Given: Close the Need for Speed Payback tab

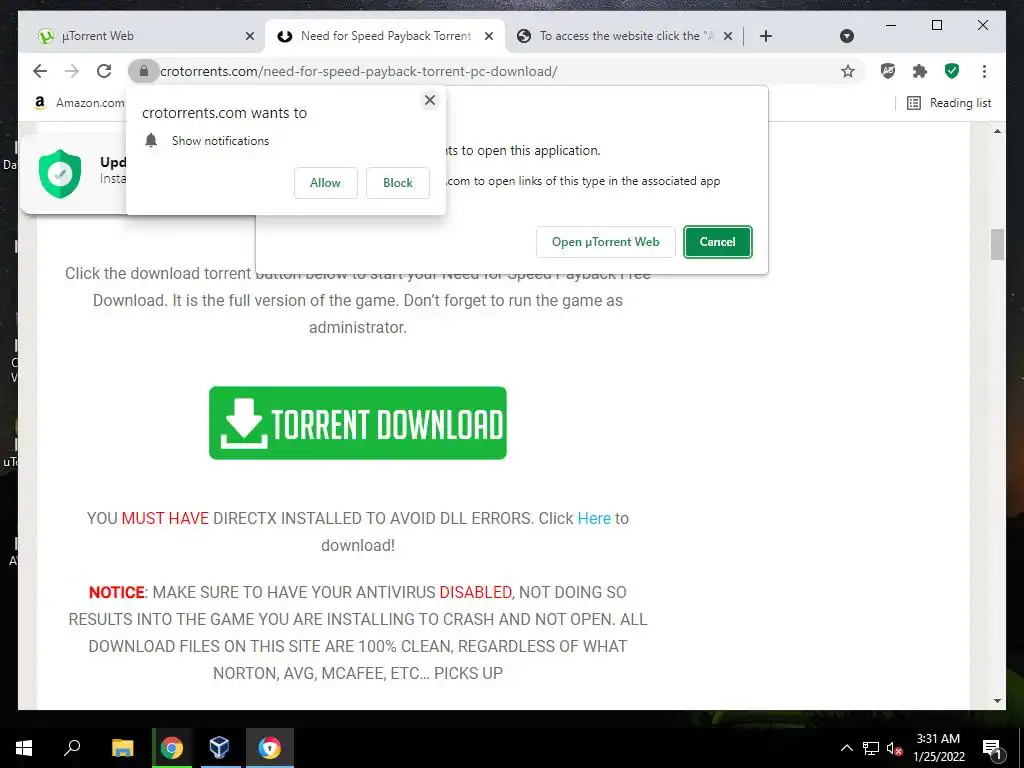Looking at the screenshot, I should [x=488, y=36].
